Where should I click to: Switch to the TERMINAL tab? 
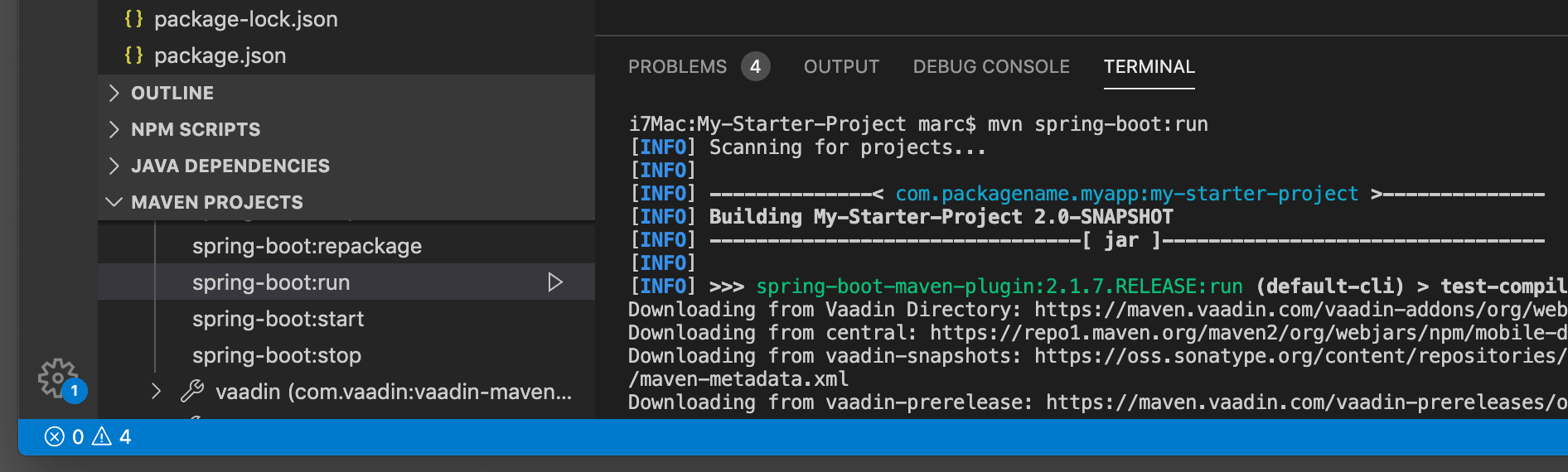(1149, 66)
